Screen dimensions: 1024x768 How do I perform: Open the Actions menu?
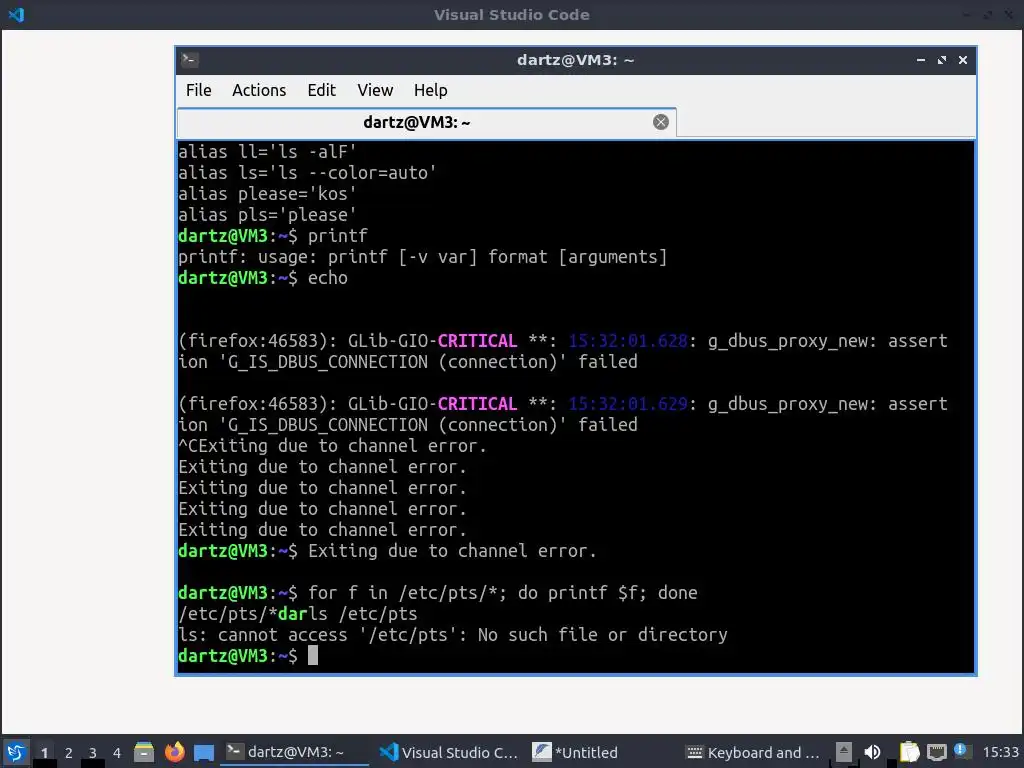259,90
